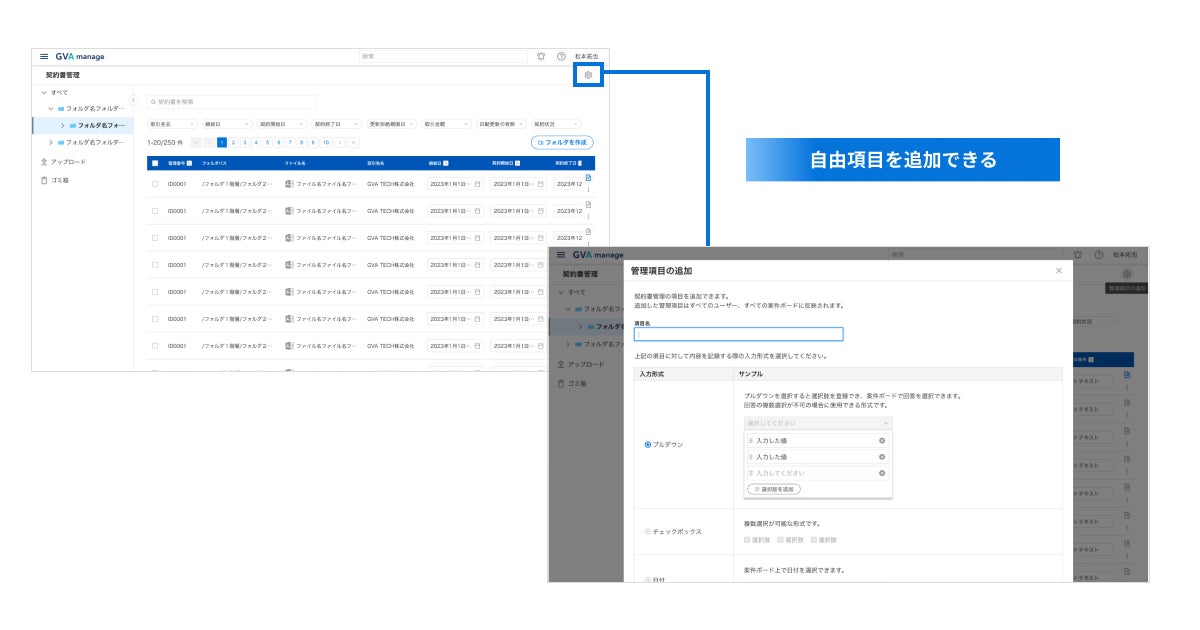1200x630 pixels.
Task: Tick the first 選択肢 sample checkbox
Action: pyautogui.click(x=748, y=539)
